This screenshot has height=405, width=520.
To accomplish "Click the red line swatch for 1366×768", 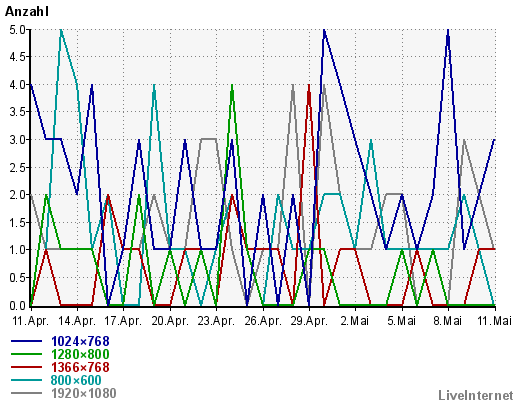I will click(x=27, y=367).
